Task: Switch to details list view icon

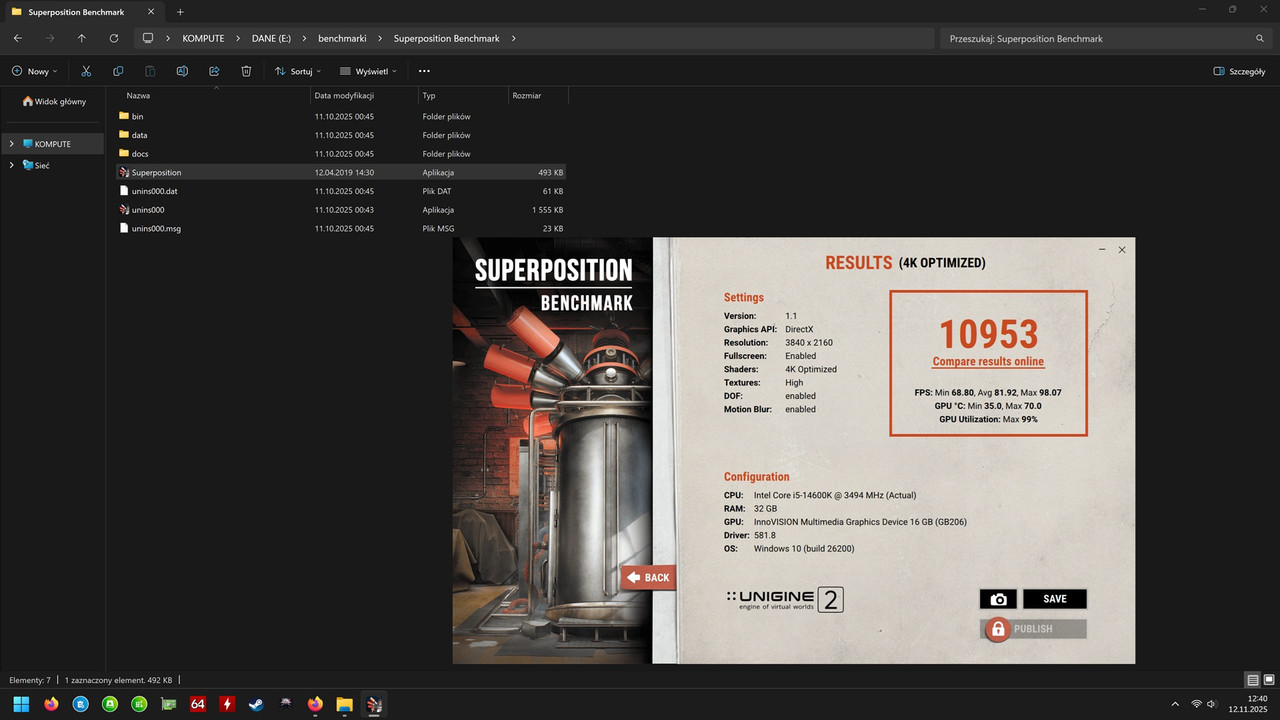Action: point(1253,680)
